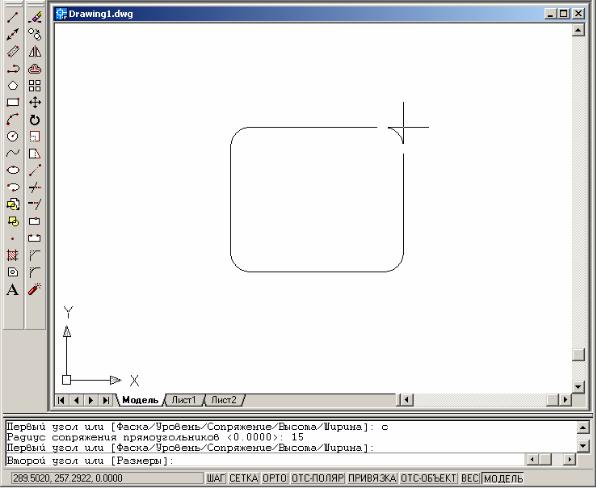Jump to the last layout tab

click(x=106, y=400)
